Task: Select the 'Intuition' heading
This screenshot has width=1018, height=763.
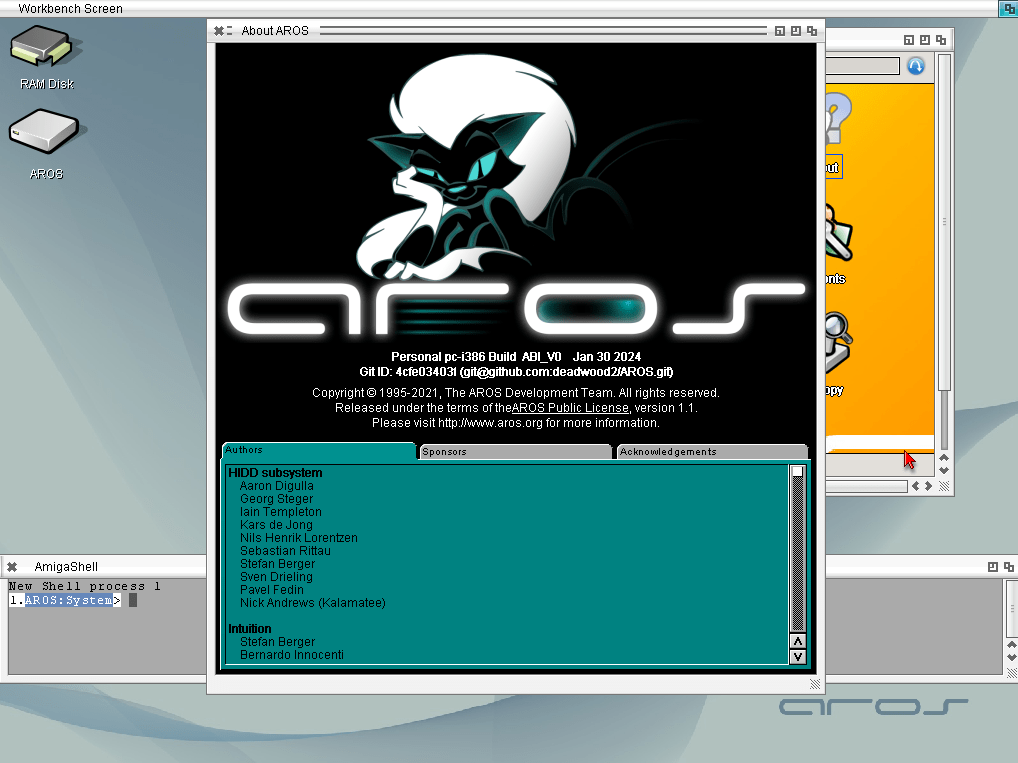Action: (250, 629)
